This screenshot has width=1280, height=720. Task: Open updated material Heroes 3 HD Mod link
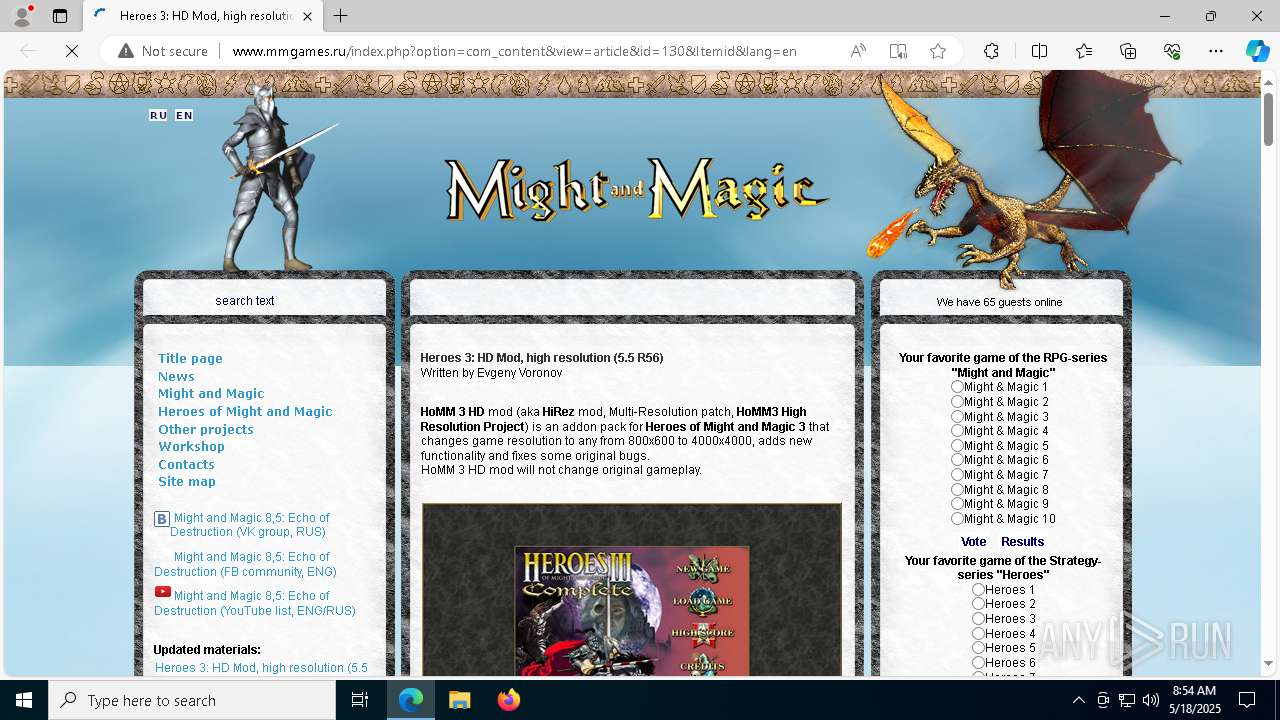pyautogui.click(x=261, y=668)
